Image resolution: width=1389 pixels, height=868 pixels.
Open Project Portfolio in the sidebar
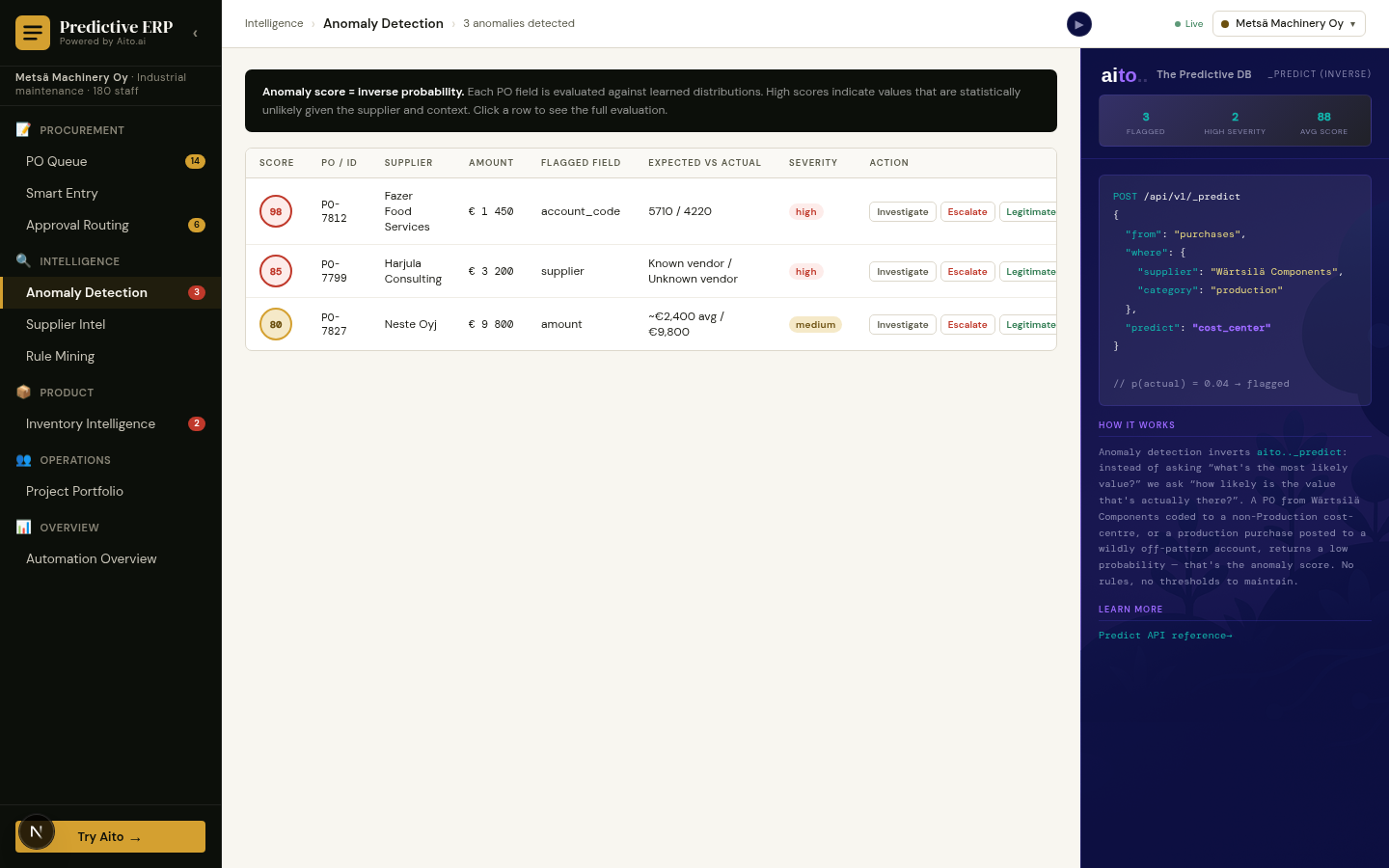(111, 491)
